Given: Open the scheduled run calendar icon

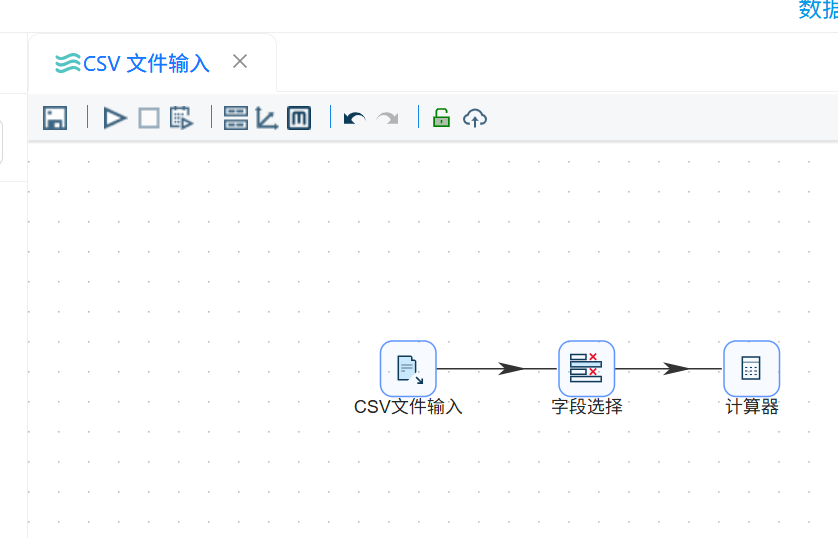Looking at the screenshot, I should click(181, 118).
